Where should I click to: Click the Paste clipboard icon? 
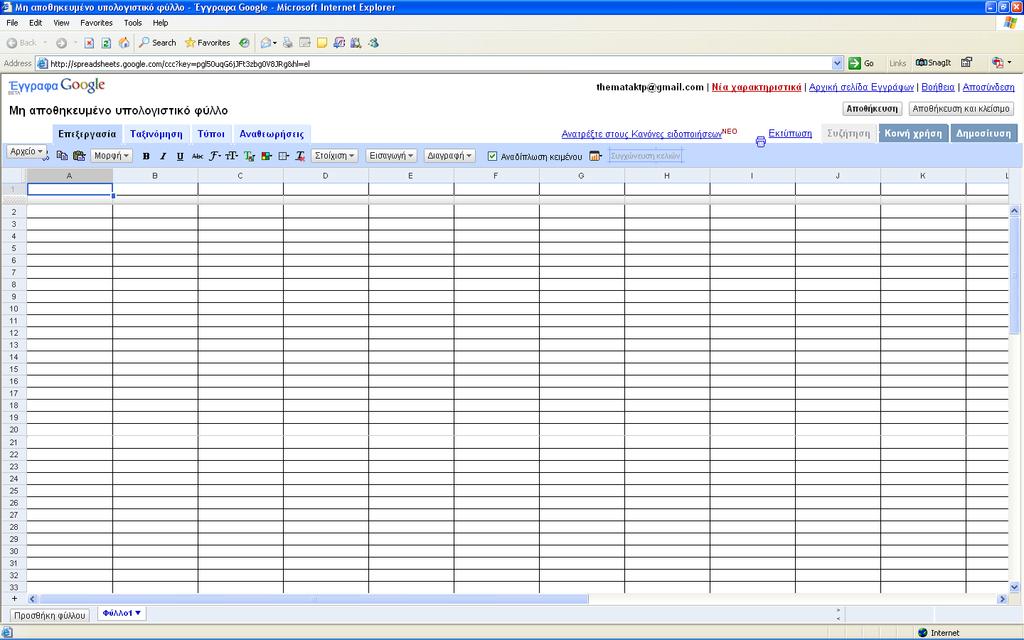pyautogui.click(x=79, y=156)
